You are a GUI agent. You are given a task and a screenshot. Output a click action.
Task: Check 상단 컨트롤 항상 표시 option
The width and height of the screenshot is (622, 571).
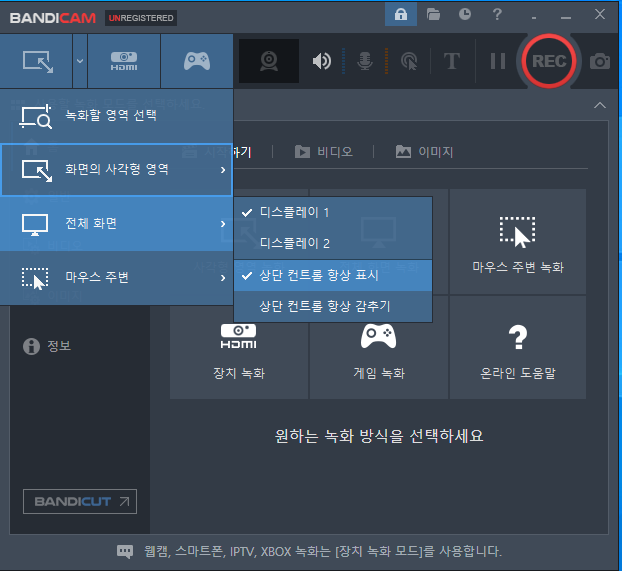[x=333, y=275]
